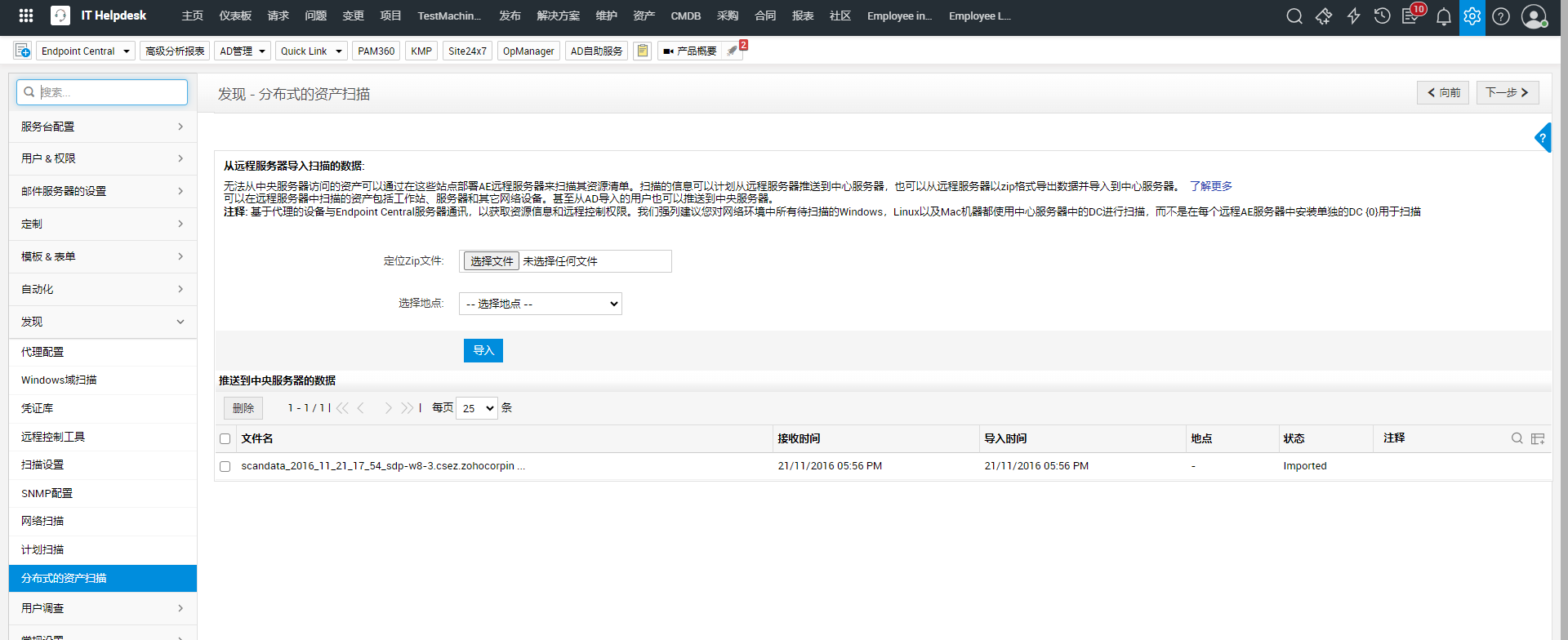Image resolution: width=1568 pixels, height=640 pixels.
Task: Click the blue 导入 button
Action: pos(483,350)
